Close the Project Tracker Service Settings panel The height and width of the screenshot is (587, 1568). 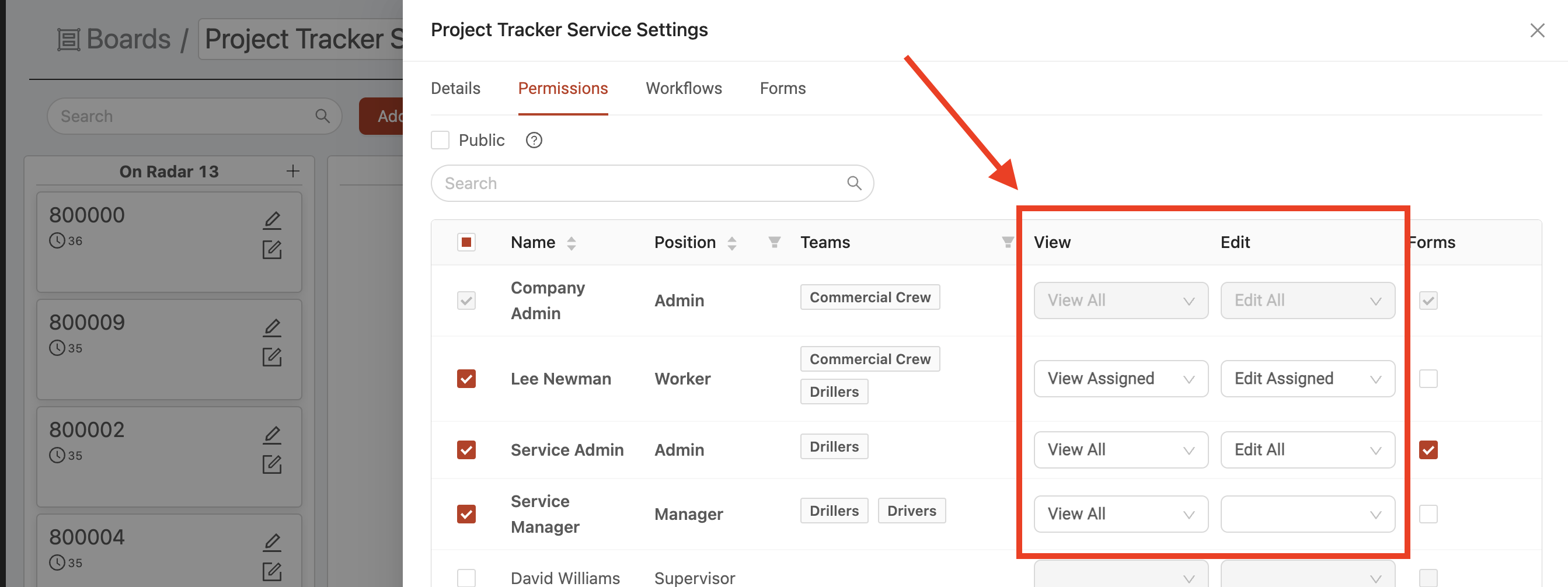pyautogui.click(x=1537, y=30)
